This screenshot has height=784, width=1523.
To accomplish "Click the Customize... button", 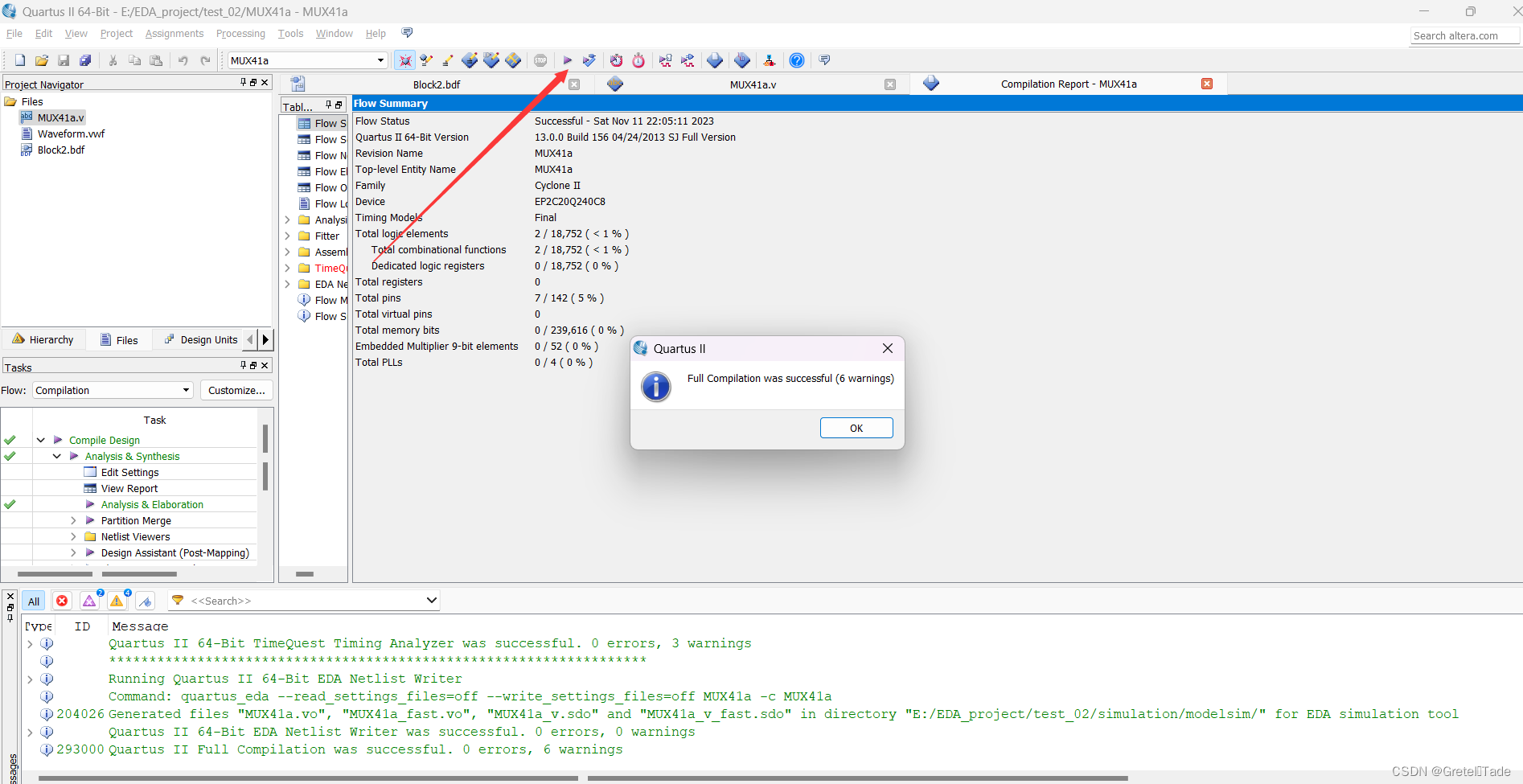I will point(236,390).
